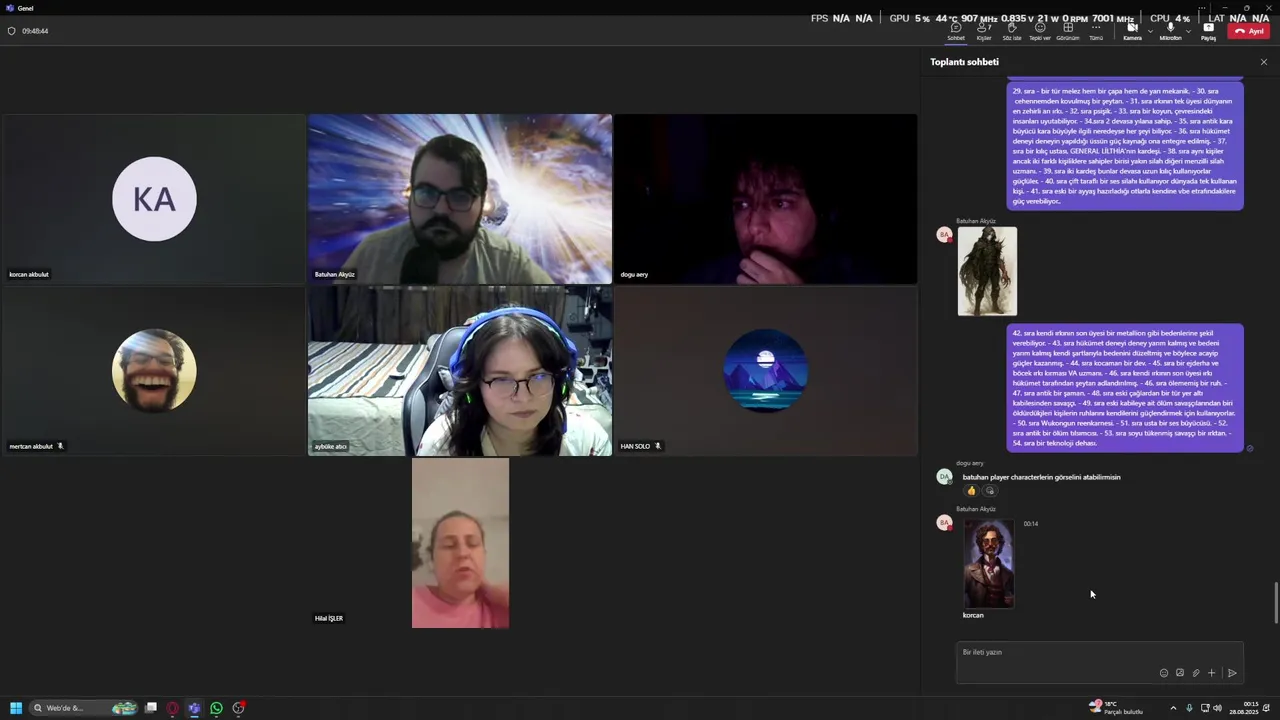Leave the meeting with Ayrıl button
This screenshot has height=720, width=1280.
click(1249, 31)
